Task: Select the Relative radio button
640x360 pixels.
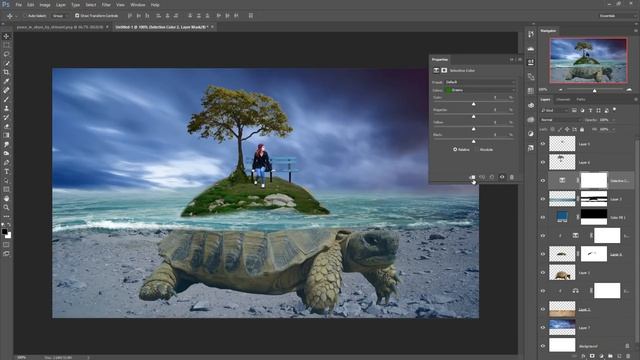Action: (455, 149)
